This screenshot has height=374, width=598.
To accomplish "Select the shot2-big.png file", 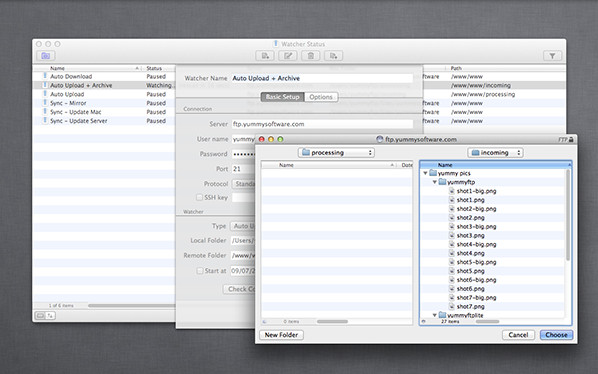I will coord(476,209).
